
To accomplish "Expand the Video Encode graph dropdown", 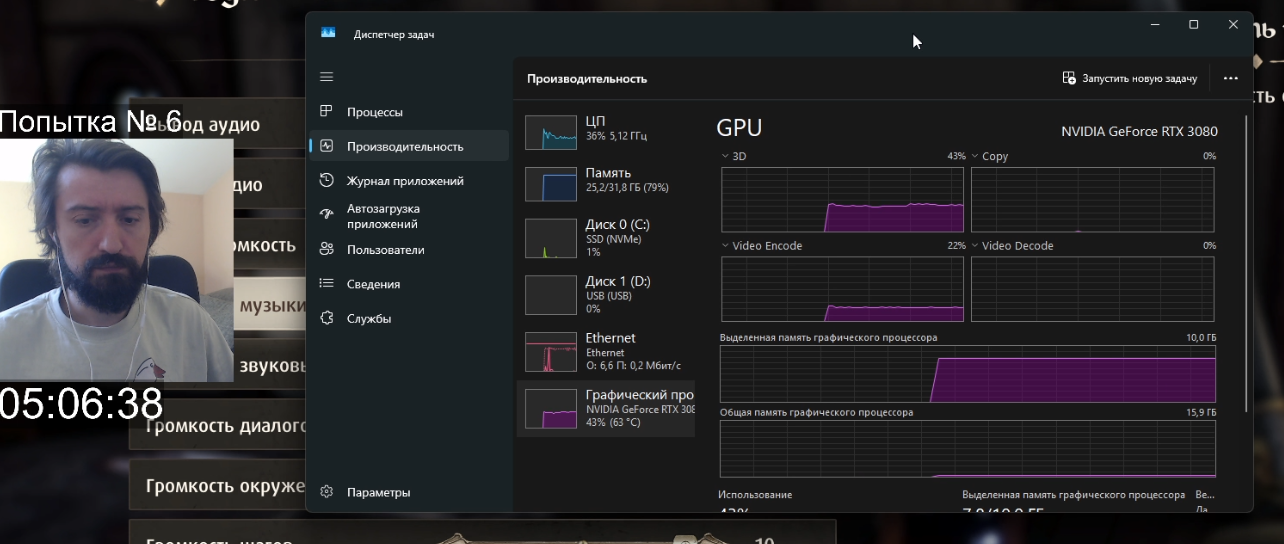I will [x=725, y=245].
